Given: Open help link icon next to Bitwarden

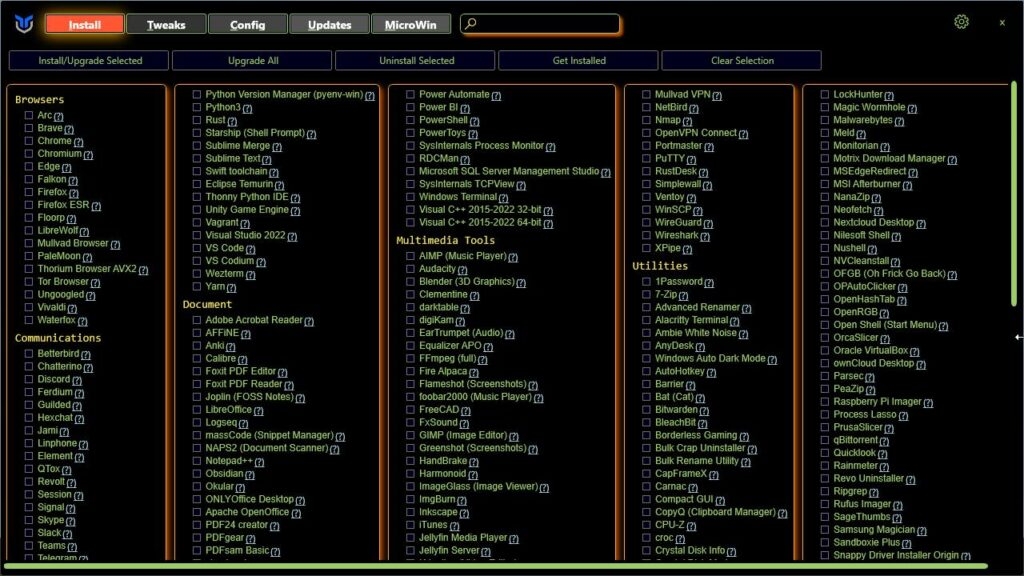Looking at the screenshot, I should 705,411.
